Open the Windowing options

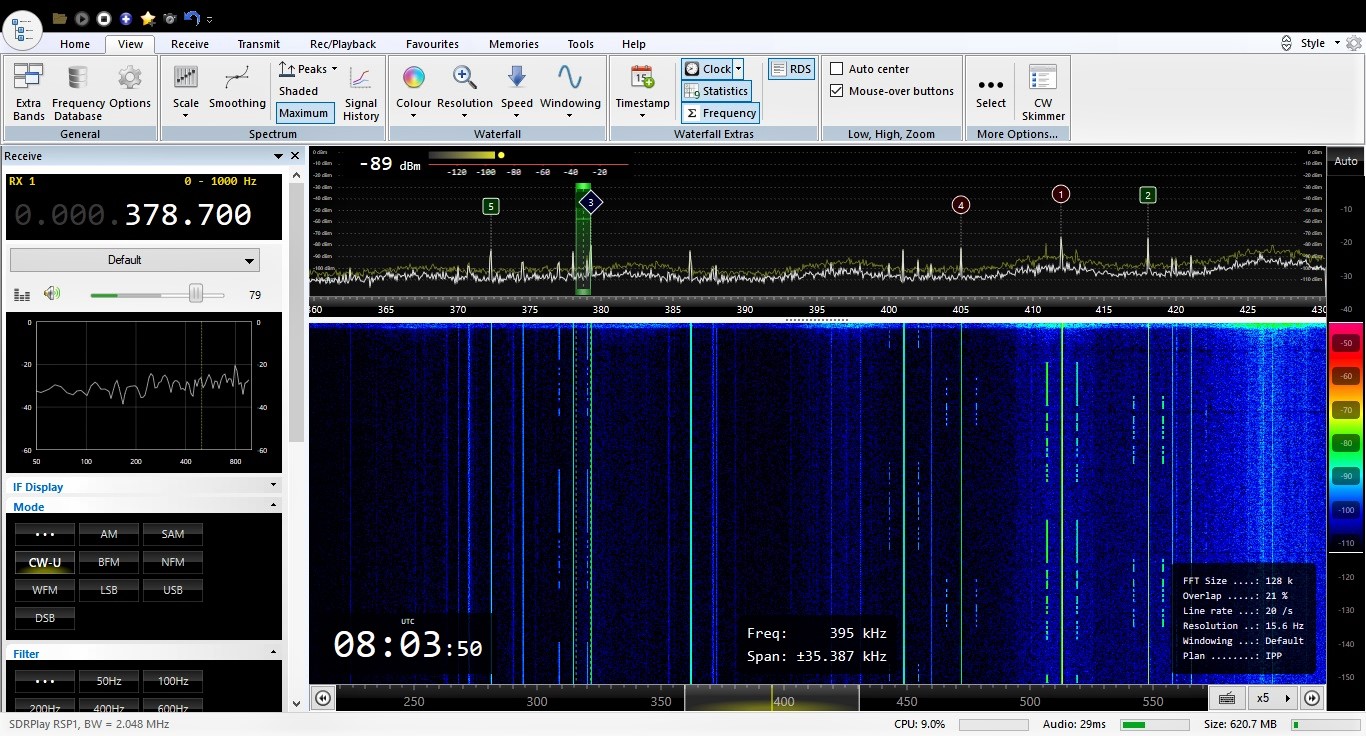coord(570,92)
